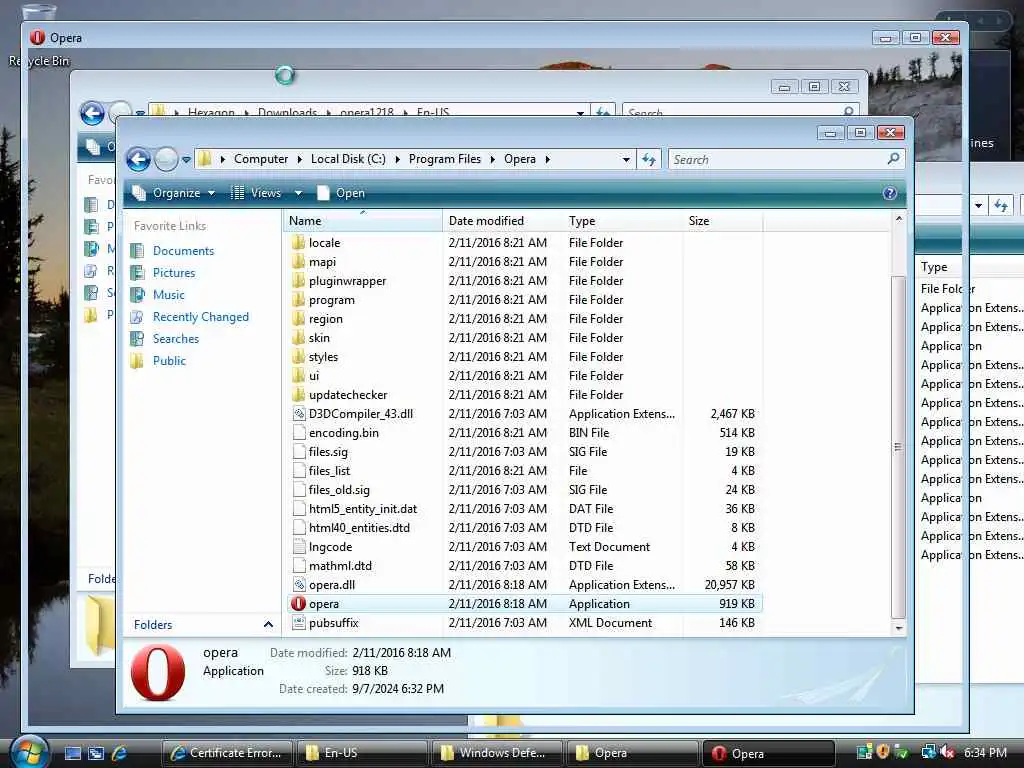
Task: Expand the Folders pane chevron
Action: pos(268,624)
